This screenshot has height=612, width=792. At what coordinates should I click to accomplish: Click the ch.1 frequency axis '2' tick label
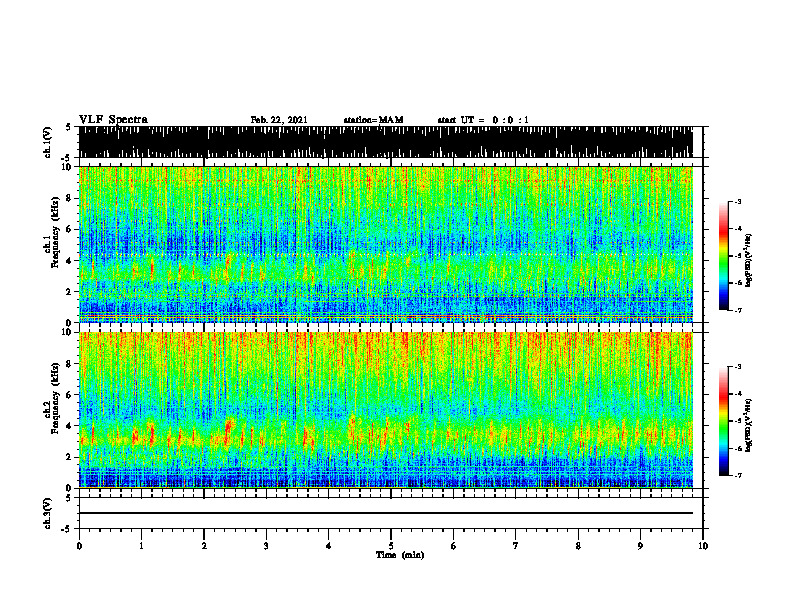click(70, 291)
